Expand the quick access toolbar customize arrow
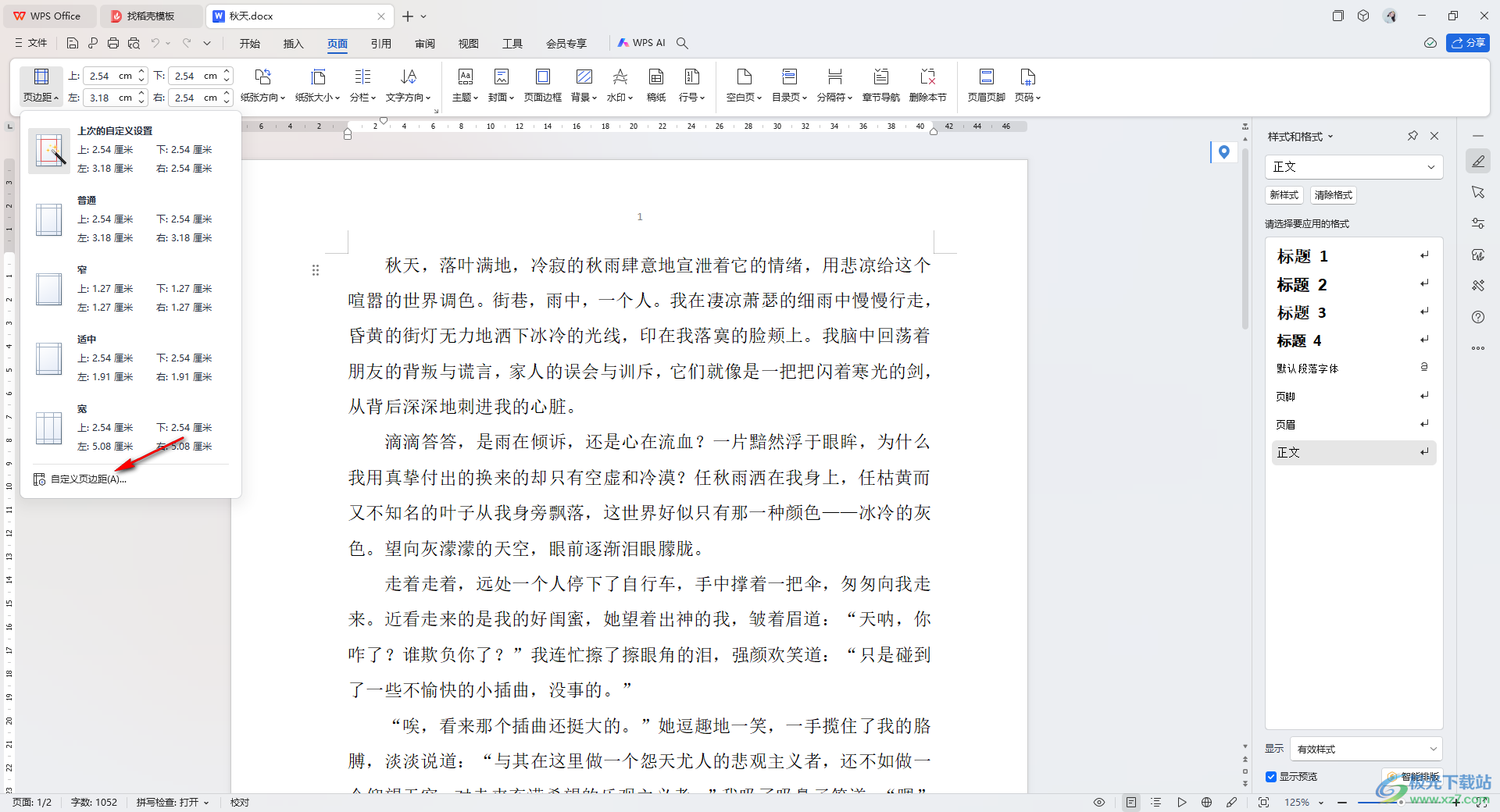This screenshot has height=812, width=1500. [x=207, y=43]
